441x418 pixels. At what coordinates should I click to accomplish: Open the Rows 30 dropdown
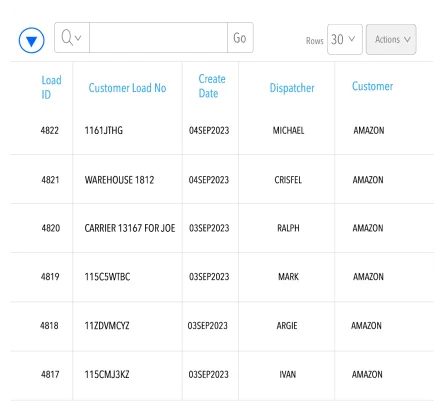(x=344, y=39)
